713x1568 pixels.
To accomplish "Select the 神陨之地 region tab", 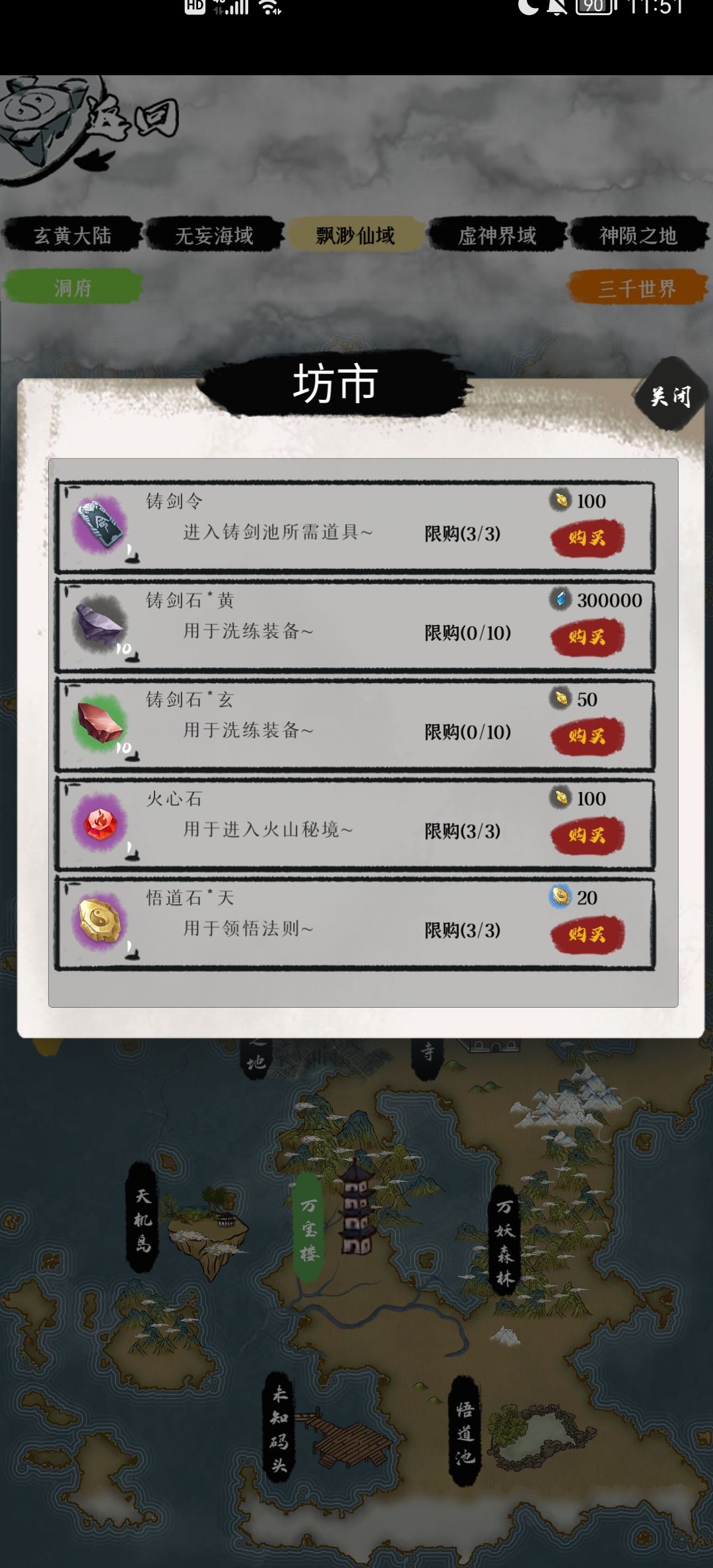I will tap(638, 235).
